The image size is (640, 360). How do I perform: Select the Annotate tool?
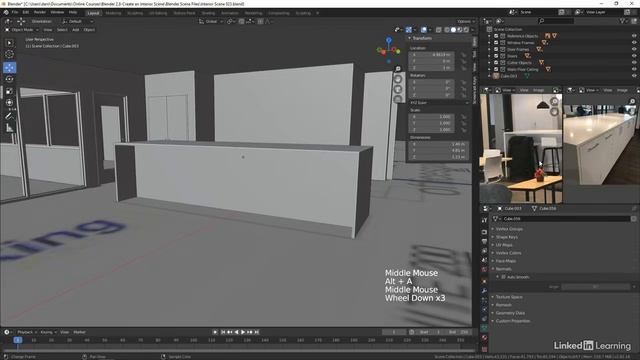(x=9, y=116)
